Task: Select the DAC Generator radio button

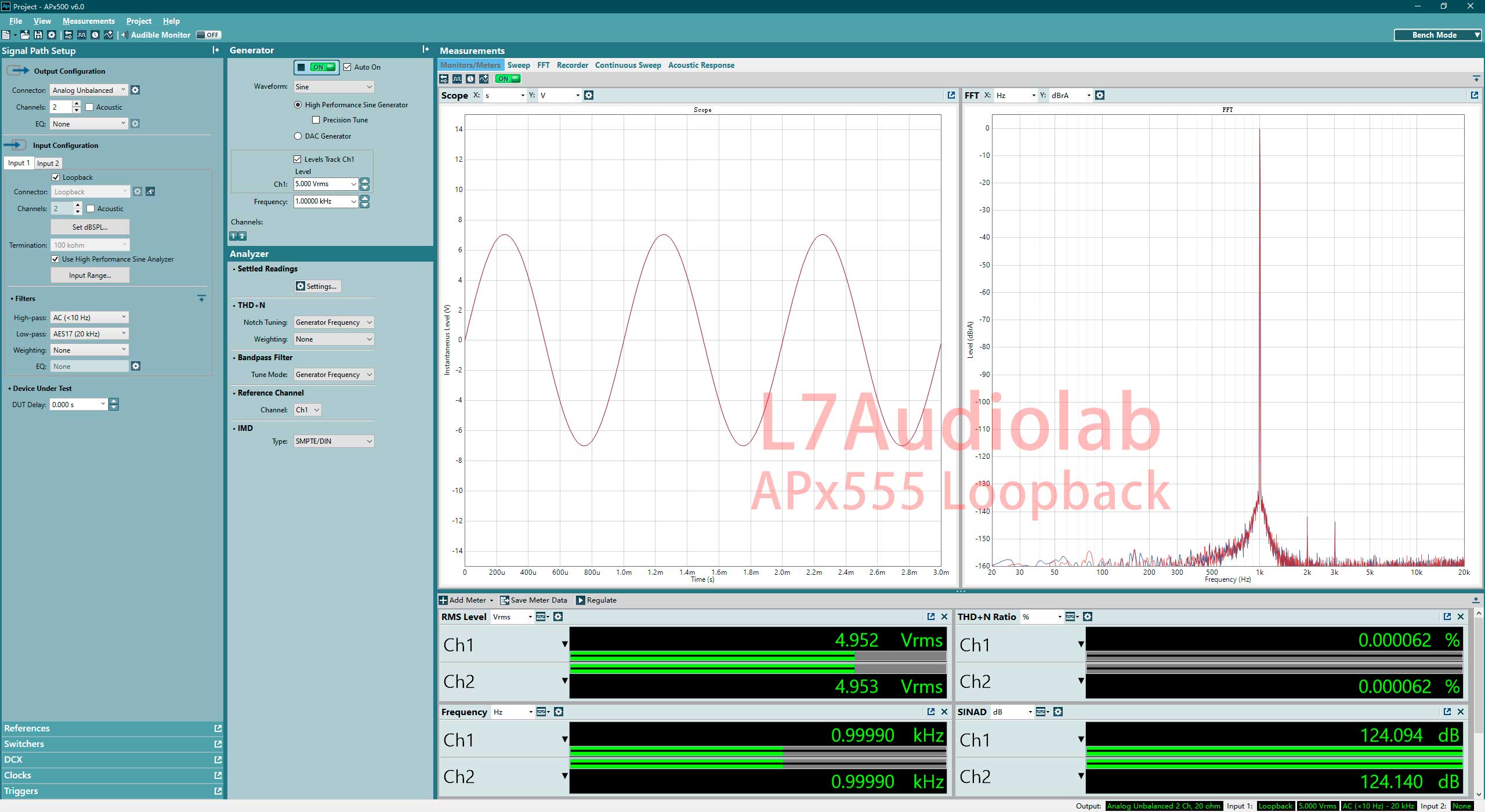Action: (x=298, y=136)
